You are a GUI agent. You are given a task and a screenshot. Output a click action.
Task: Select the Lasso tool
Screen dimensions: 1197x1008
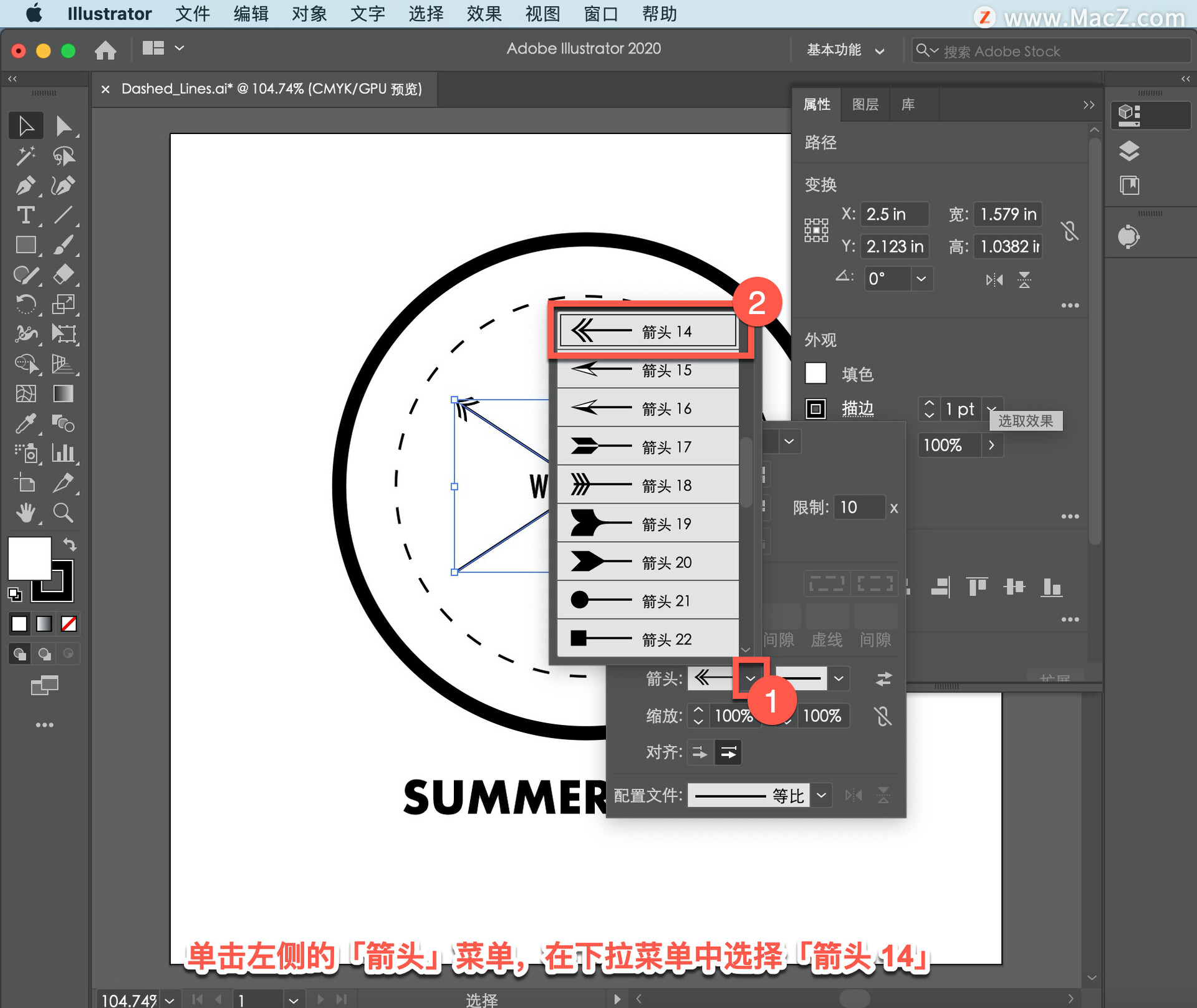point(64,156)
